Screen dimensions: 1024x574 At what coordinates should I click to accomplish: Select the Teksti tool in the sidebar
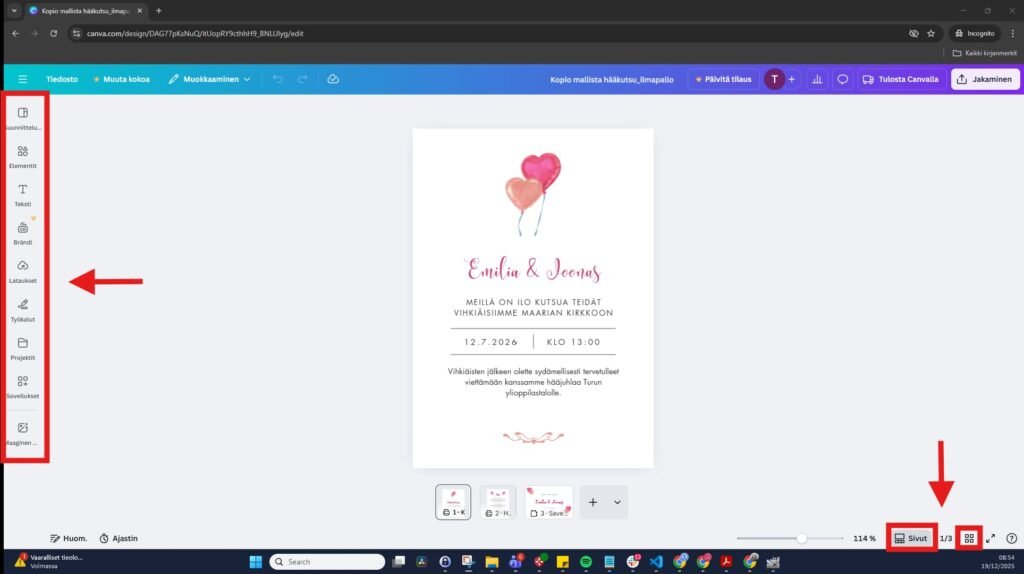coord(23,194)
